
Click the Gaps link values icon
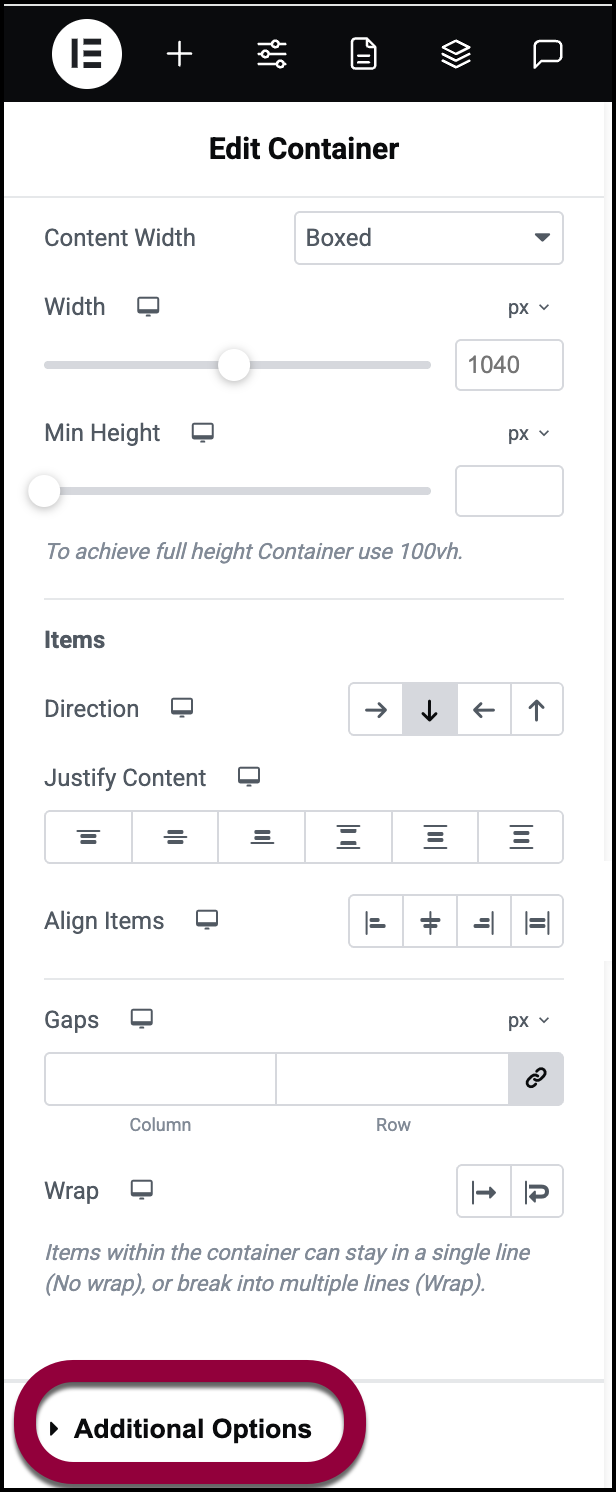tap(536, 1079)
